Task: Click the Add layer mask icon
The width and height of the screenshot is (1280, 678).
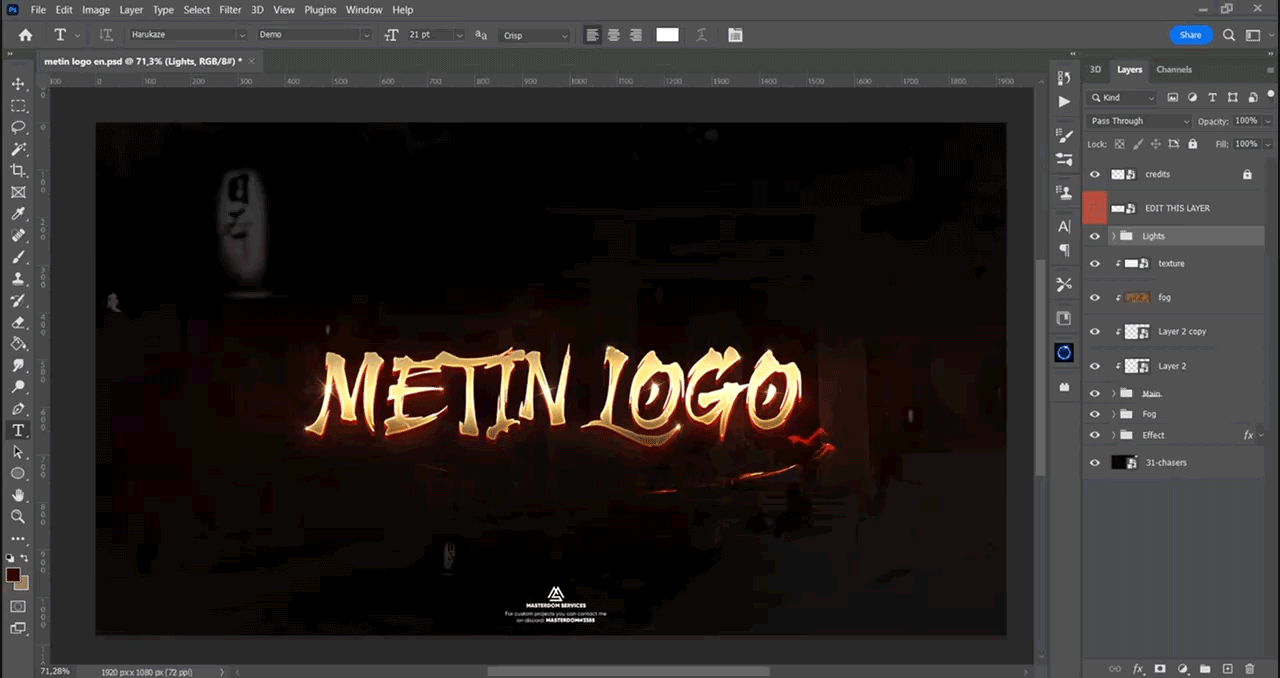Action: [1160, 669]
